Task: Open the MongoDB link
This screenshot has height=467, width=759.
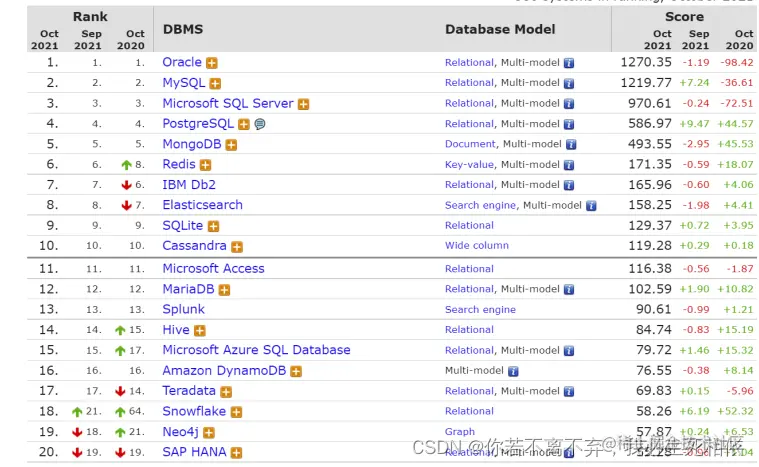Action: click(x=192, y=144)
